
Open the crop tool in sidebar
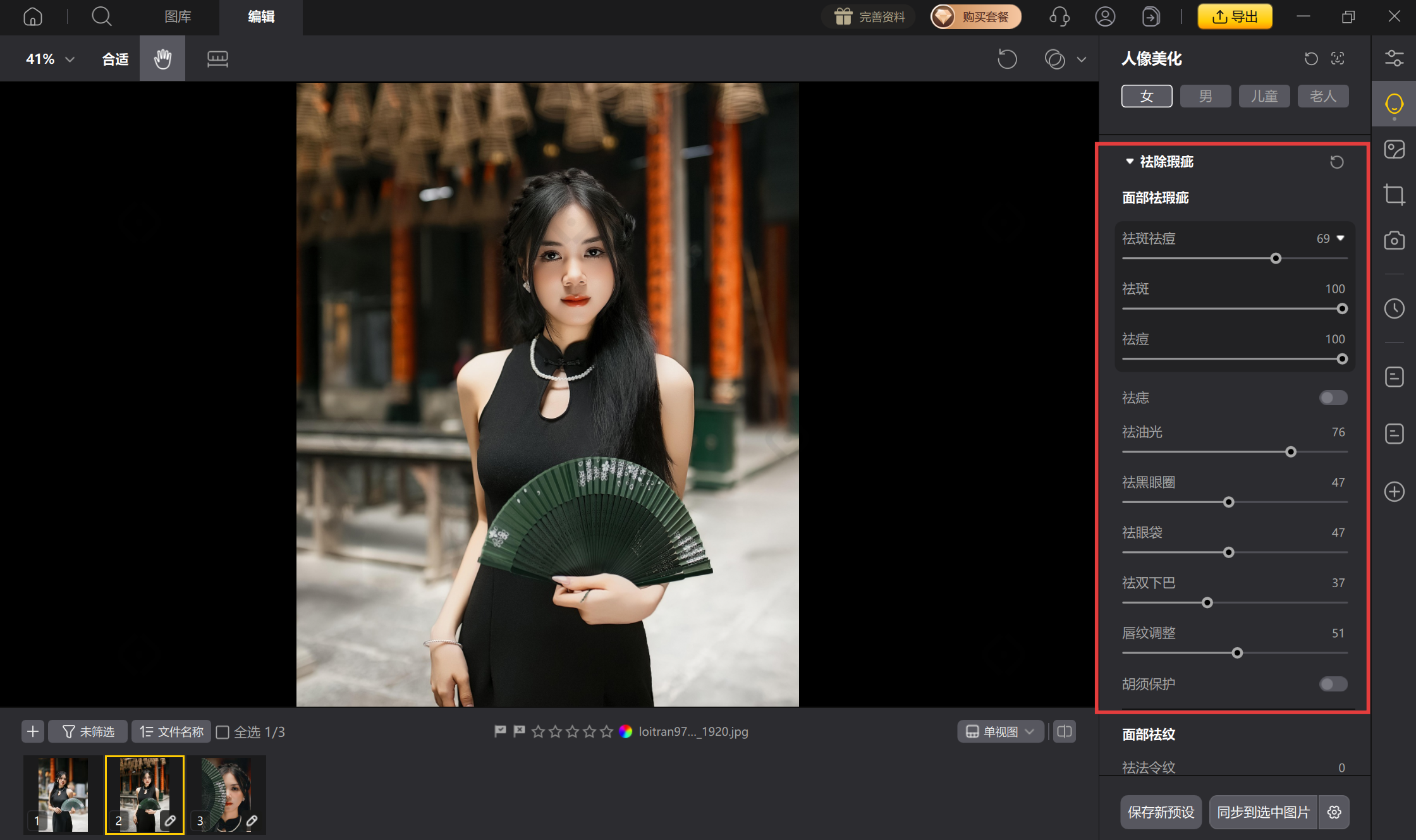point(1394,195)
